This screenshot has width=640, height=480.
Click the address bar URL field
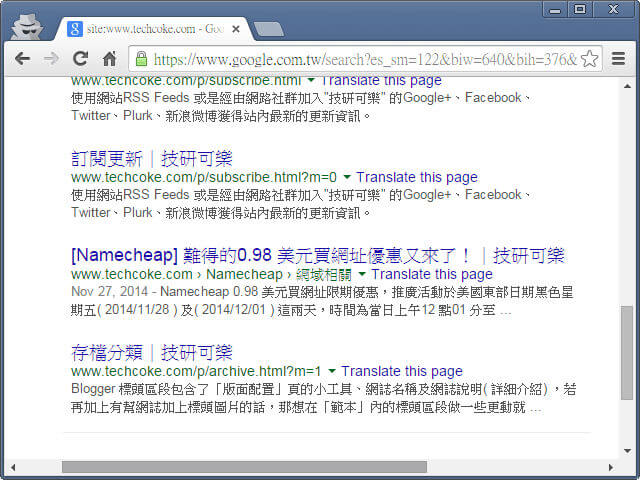(365, 59)
